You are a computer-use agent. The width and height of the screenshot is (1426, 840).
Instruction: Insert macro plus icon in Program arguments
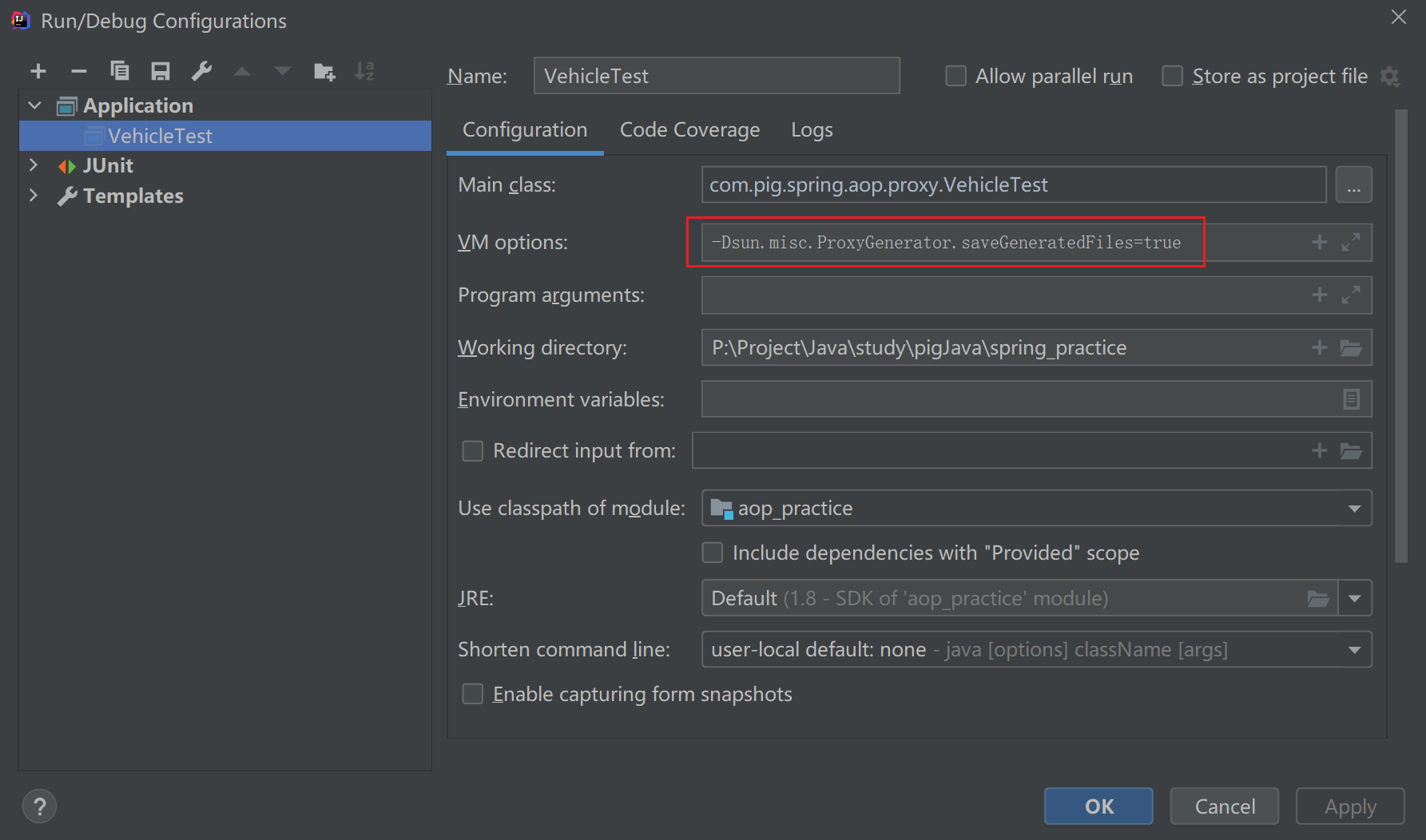(x=1320, y=295)
